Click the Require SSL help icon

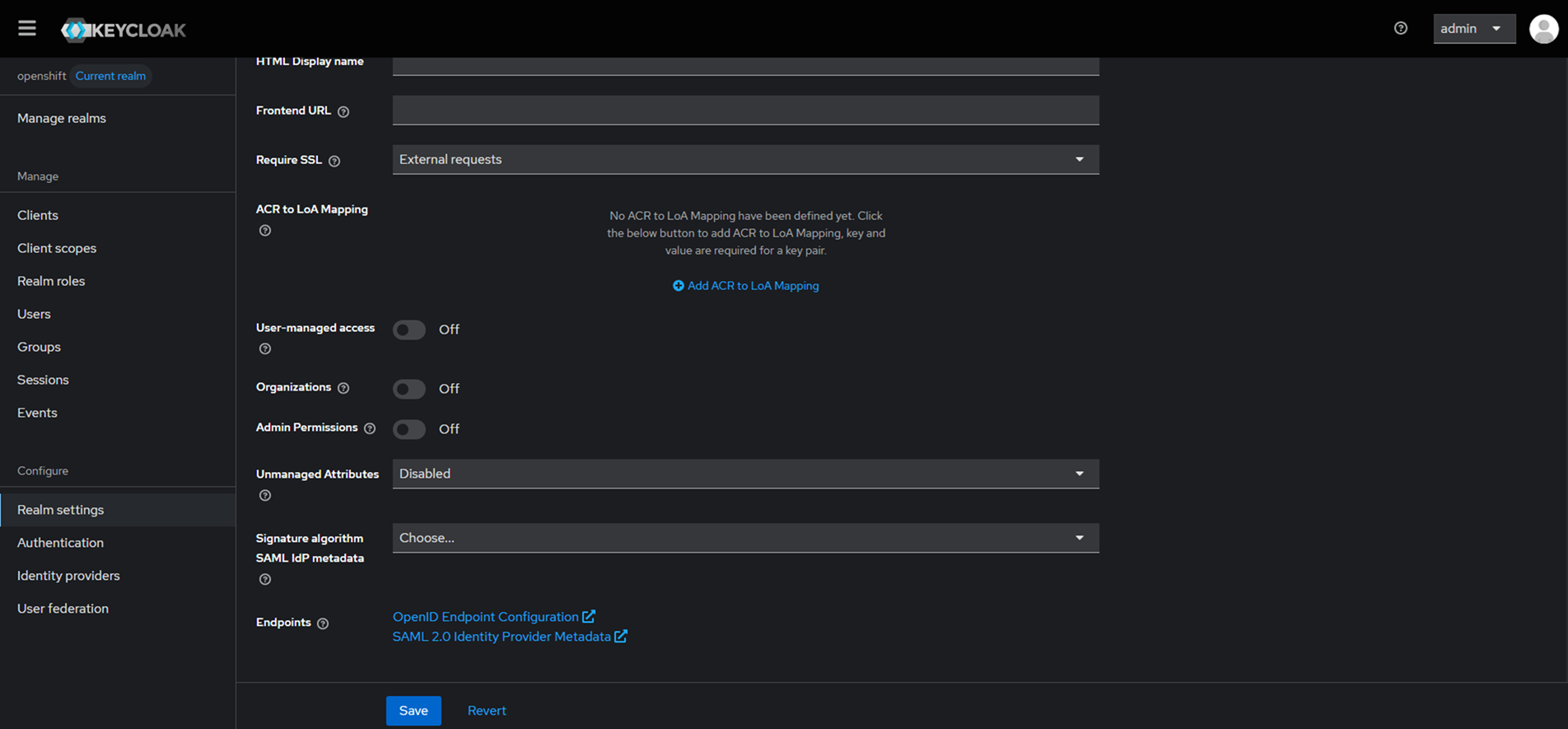[x=334, y=161]
